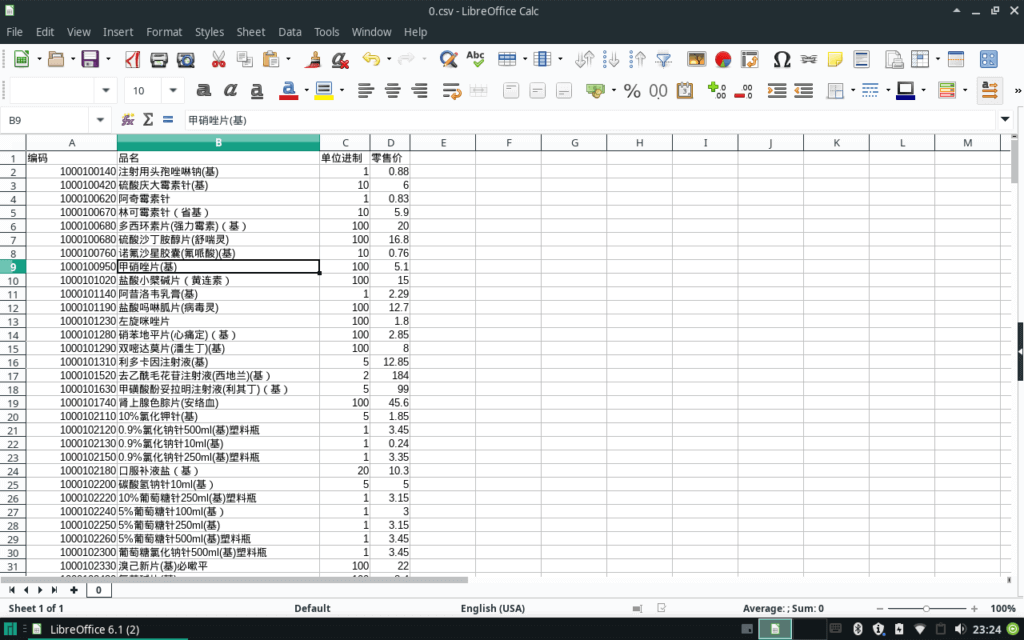The width and height of the screenshot is (1024, 640).
Task: Click the Cut scissors icon
Action: pyautogui.click(x=218, y=59)
